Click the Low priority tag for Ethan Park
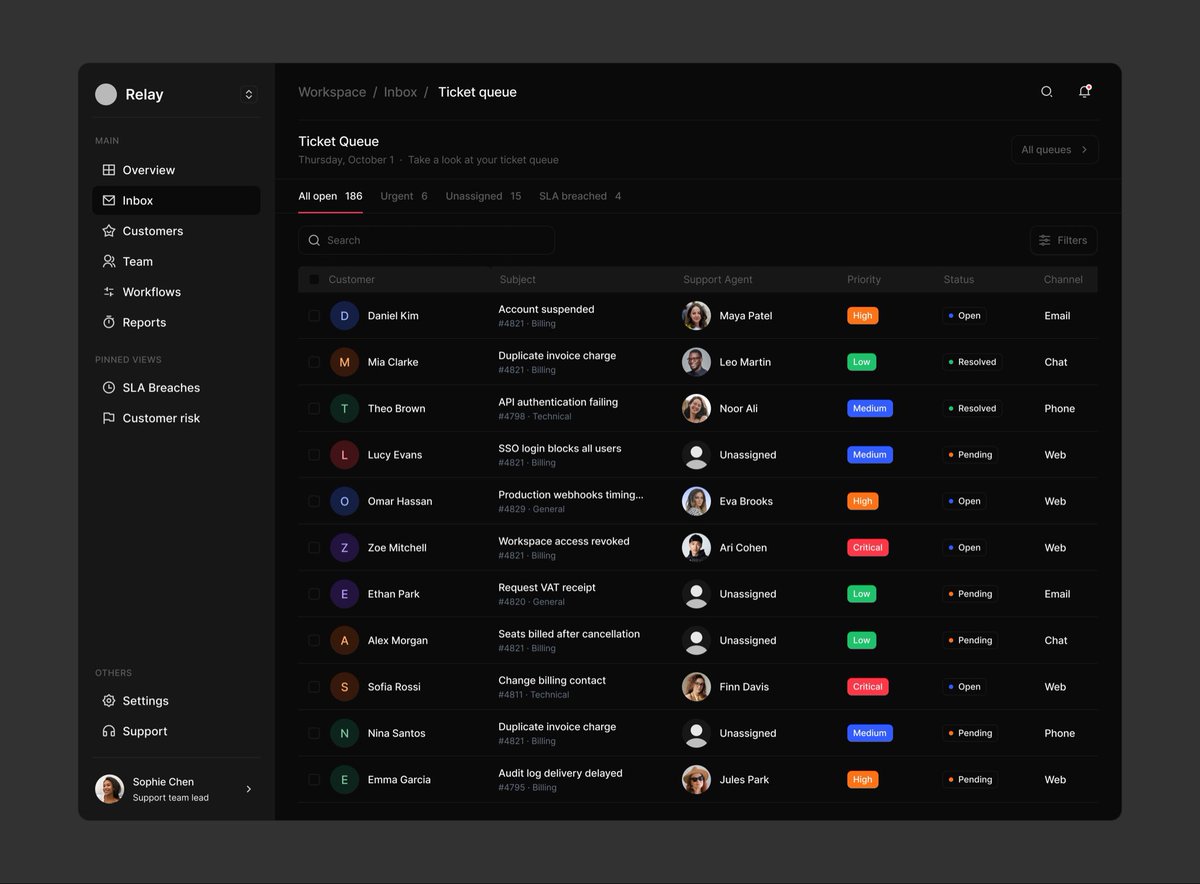Image resolution: width=1200 pixels, height=884 pixels. pyautogui.click(x=861, y=594)
